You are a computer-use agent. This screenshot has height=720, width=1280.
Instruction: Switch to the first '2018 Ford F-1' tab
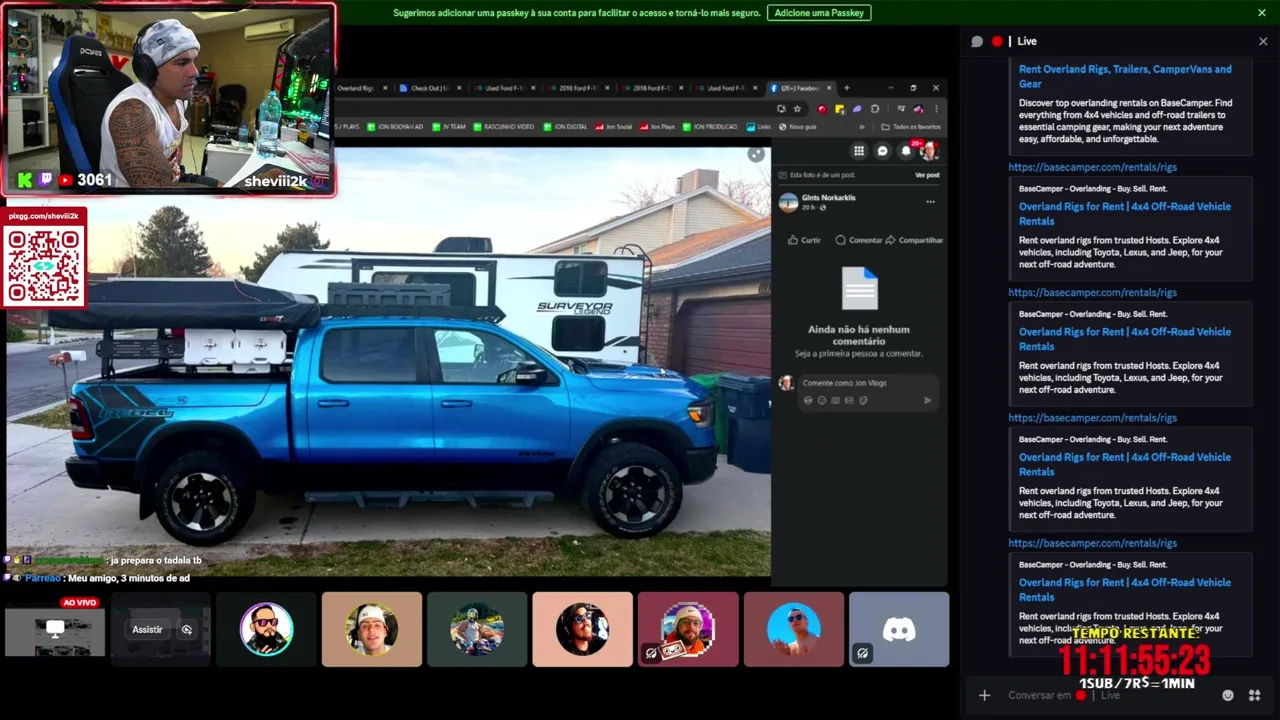click(x=578, y=88)
